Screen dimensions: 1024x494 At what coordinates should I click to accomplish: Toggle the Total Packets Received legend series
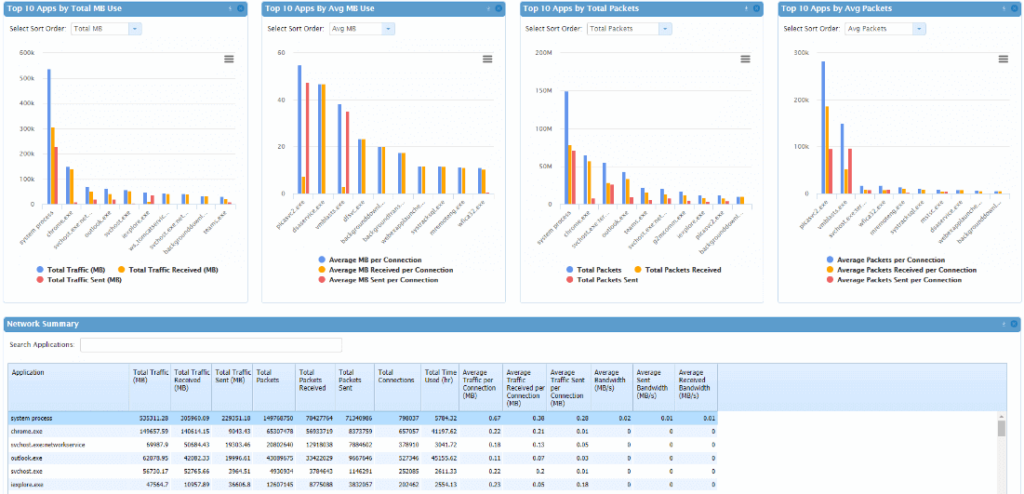coord(677,269)
